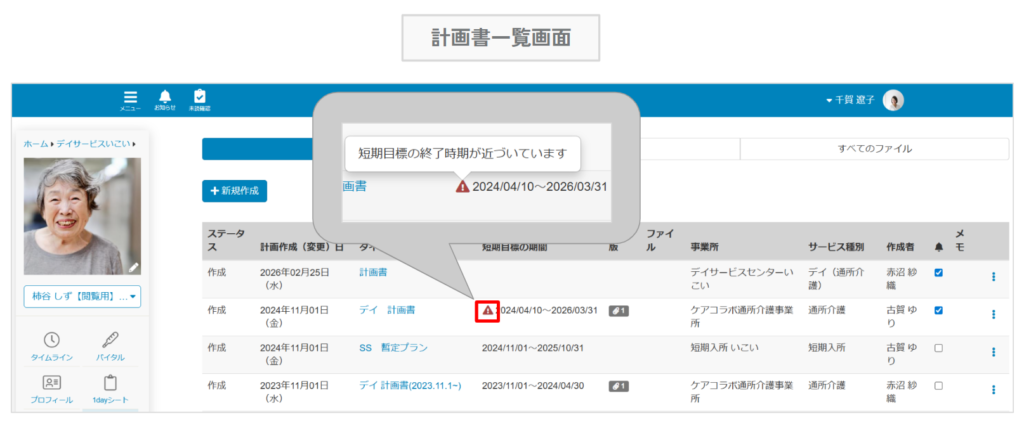Uncheck notification checkbox for デイ 計画書 row
1024x424 pixels.
(938, 311)
